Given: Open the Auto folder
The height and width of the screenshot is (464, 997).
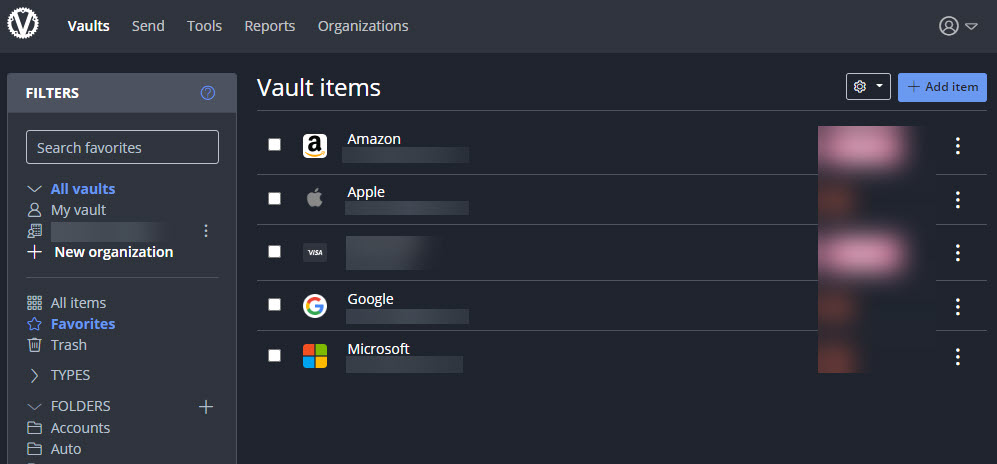Looking at the screenshot, I should pos(66,449).
